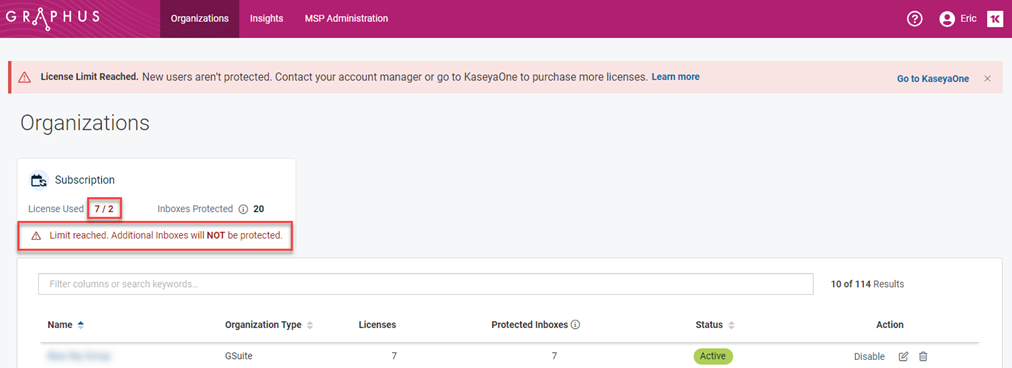Click the license warning triangle in banner

coord(25,77)
